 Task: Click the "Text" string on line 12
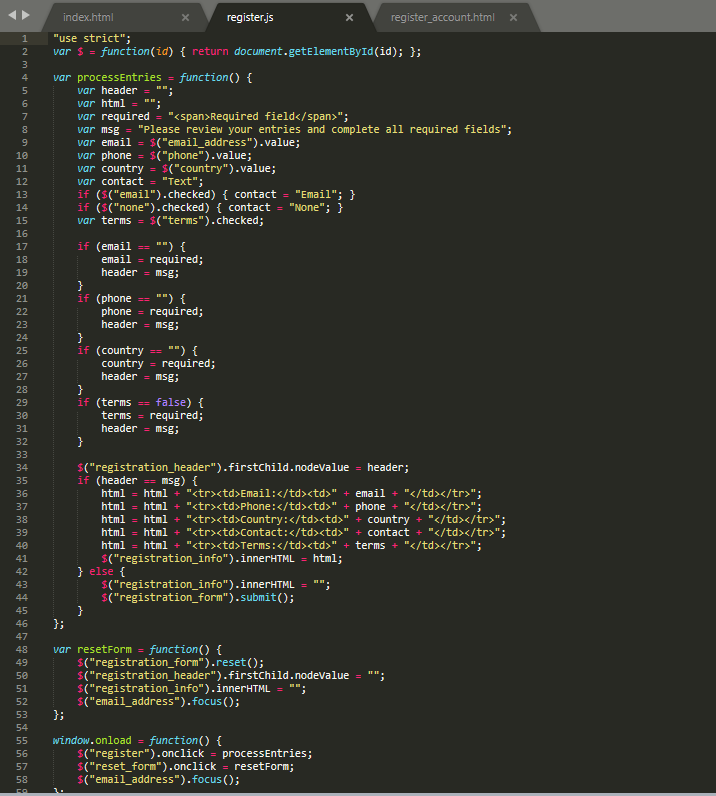180,182
